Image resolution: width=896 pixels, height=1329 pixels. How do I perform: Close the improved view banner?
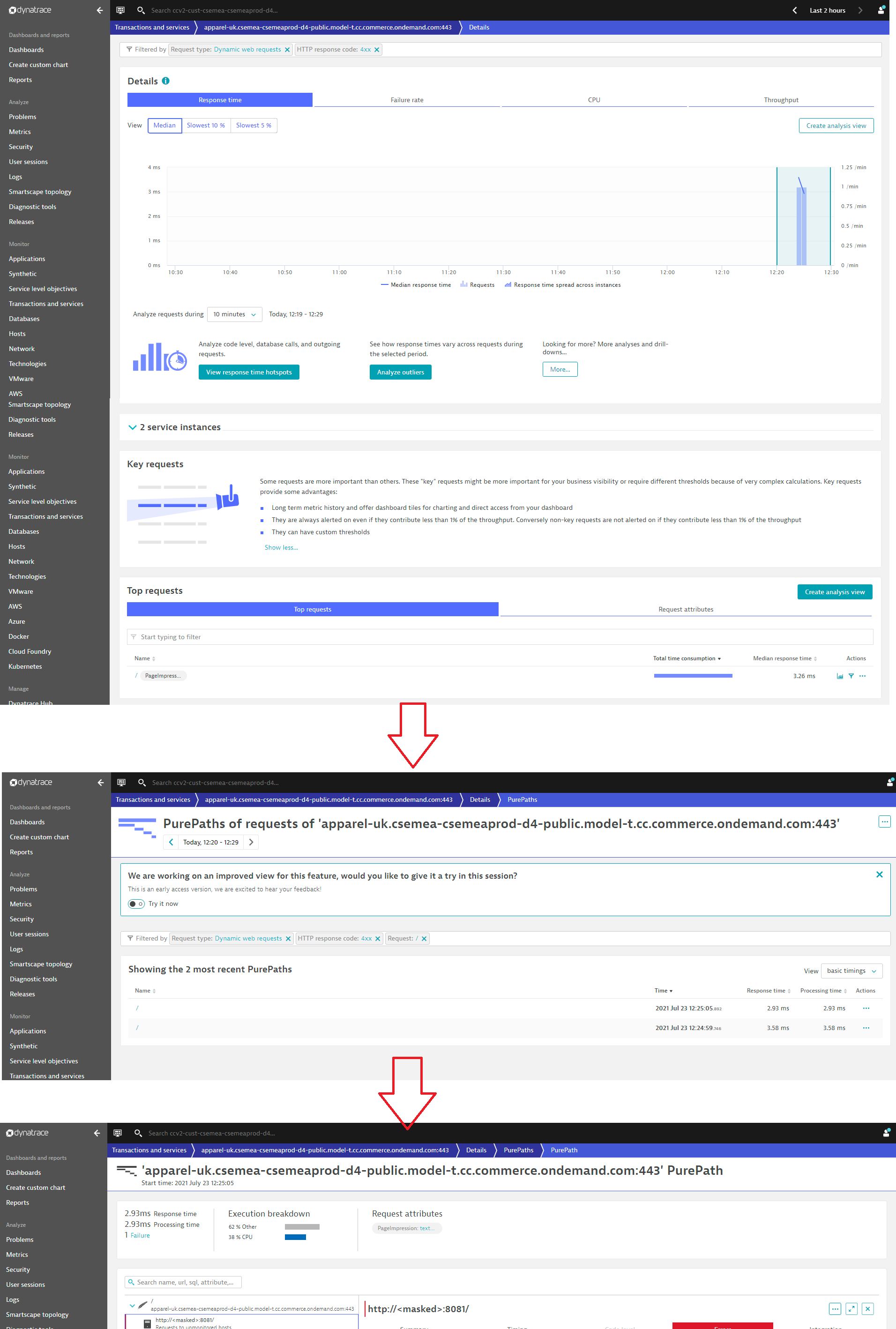880,875
